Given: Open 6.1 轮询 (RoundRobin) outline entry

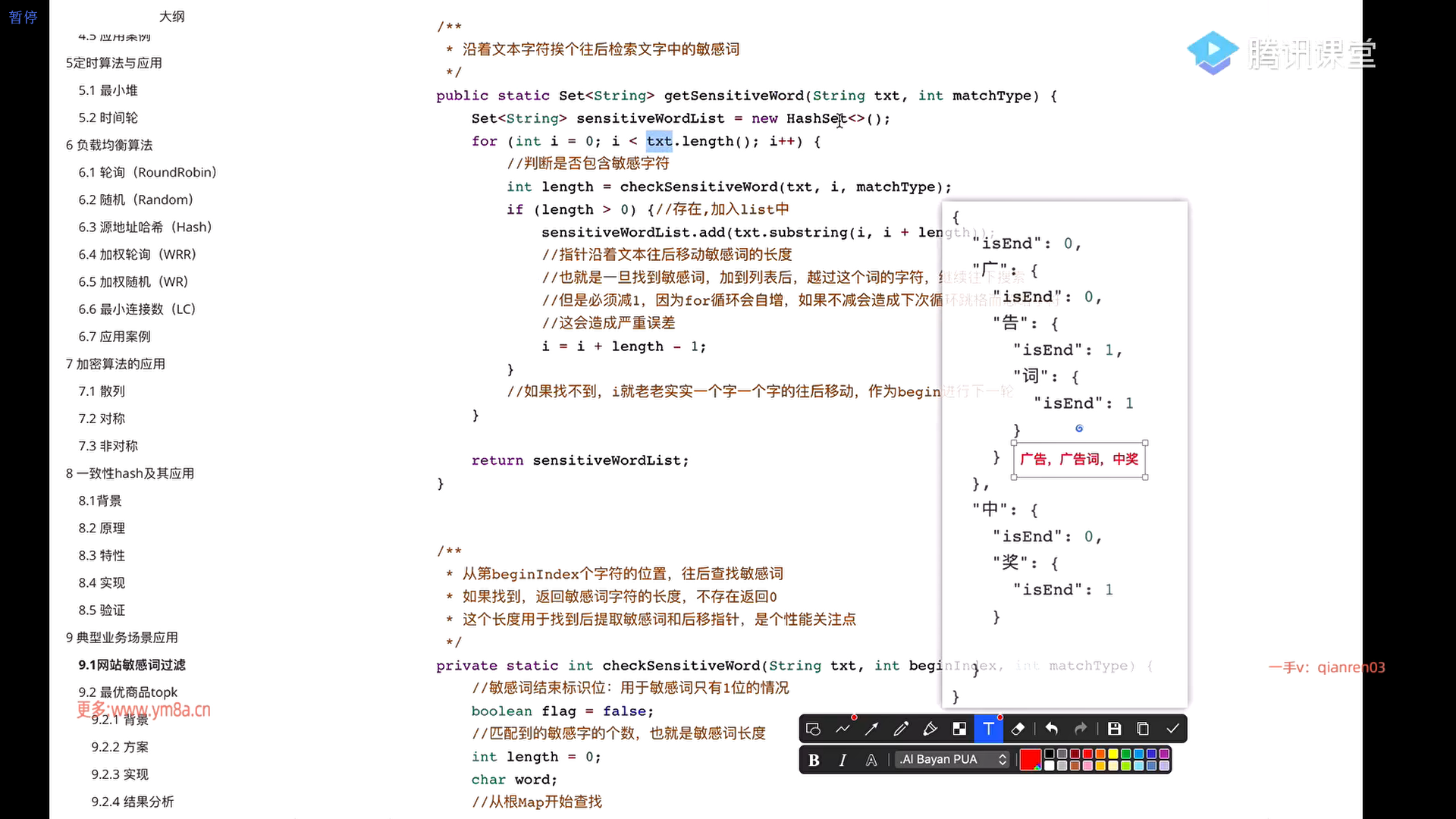Looking at the screenshot, I should [147, 172].
